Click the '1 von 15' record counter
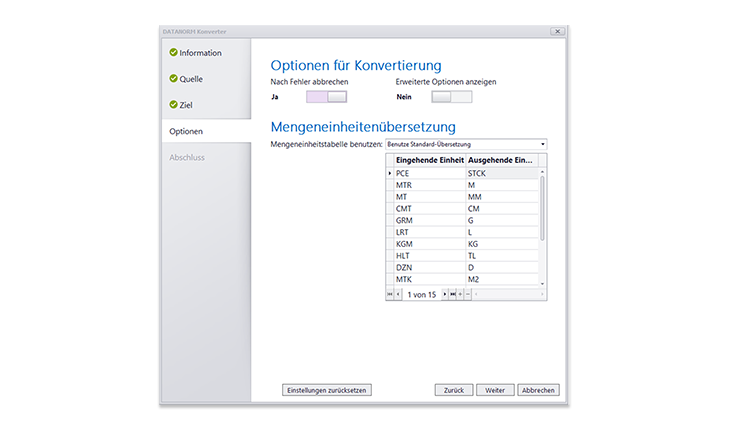The width and height of the screenshot is (729, 430). [x=422, y=295]
